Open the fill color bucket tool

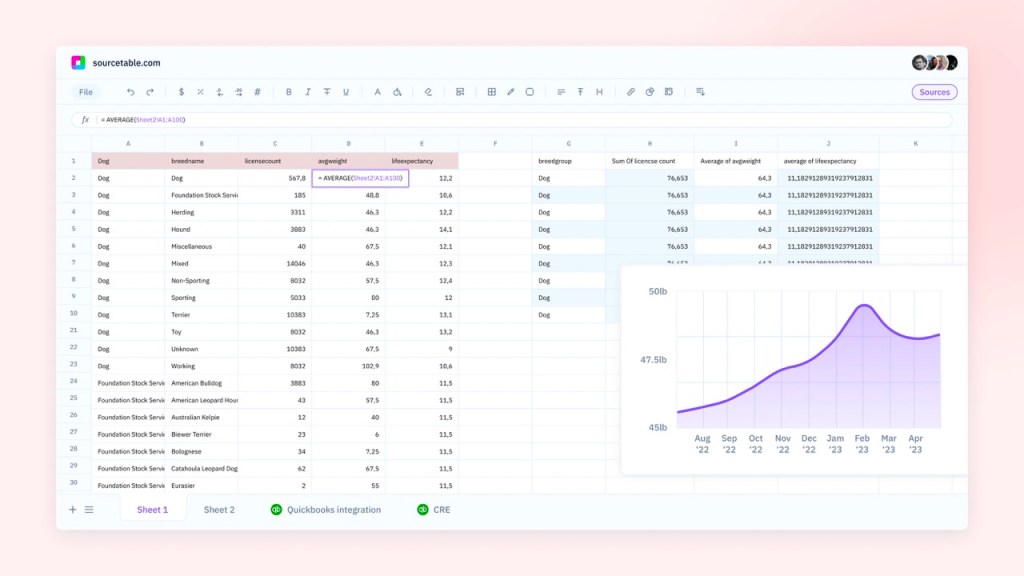397,92
